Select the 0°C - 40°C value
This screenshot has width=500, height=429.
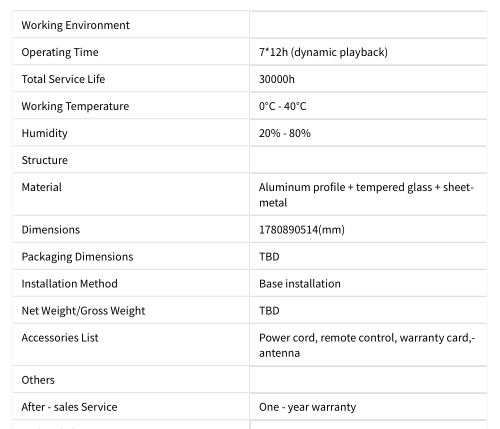click(283, 106)
